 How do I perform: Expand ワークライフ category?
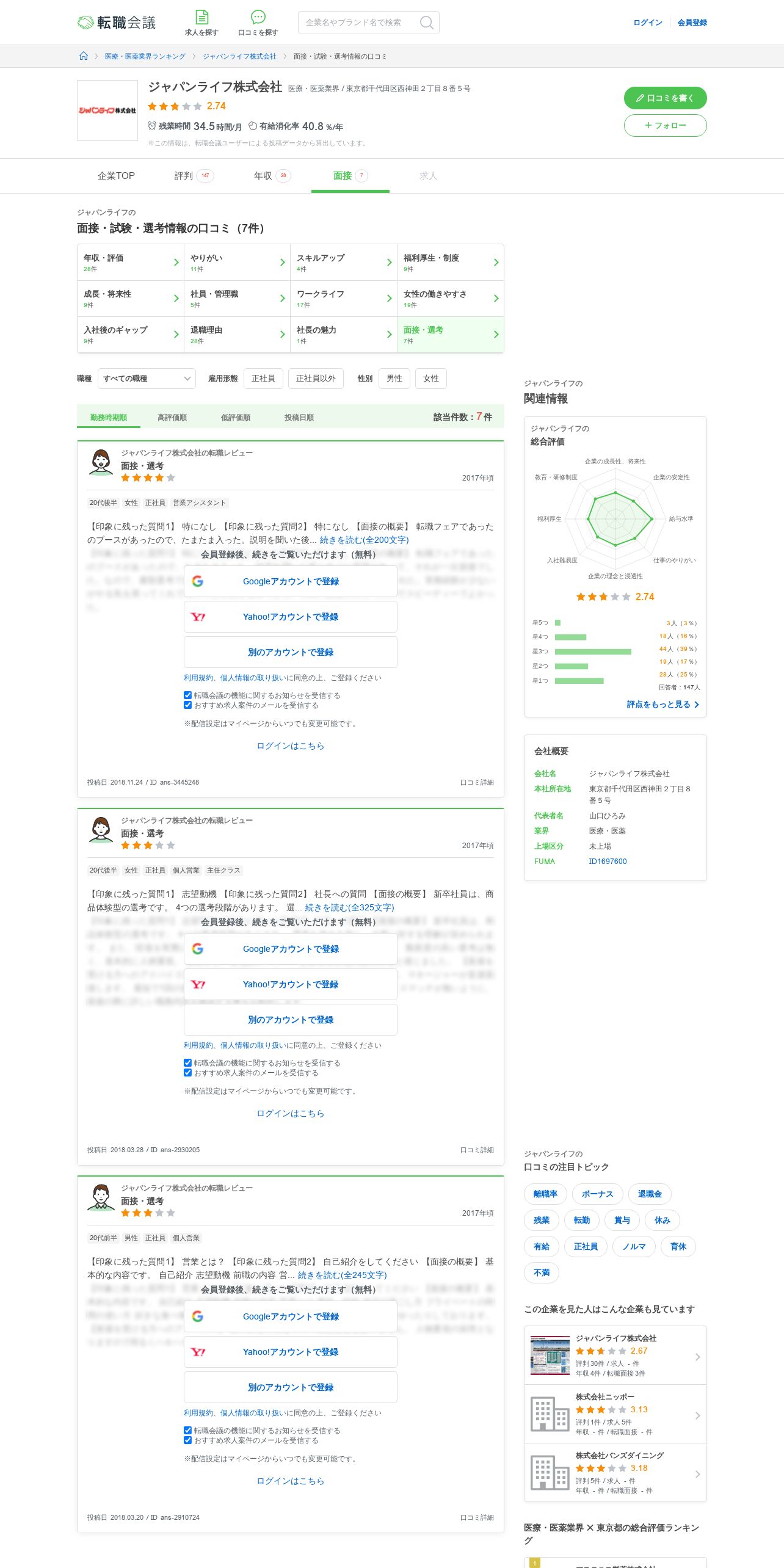coord(344,299)
